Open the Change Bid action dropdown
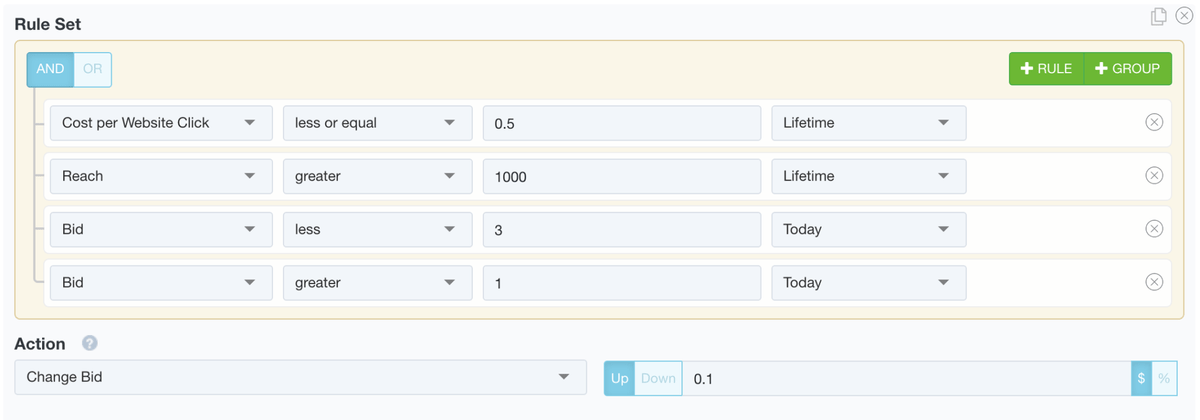Image resolution: width=1200 pixels, height=420 pixels. [300, 377]
